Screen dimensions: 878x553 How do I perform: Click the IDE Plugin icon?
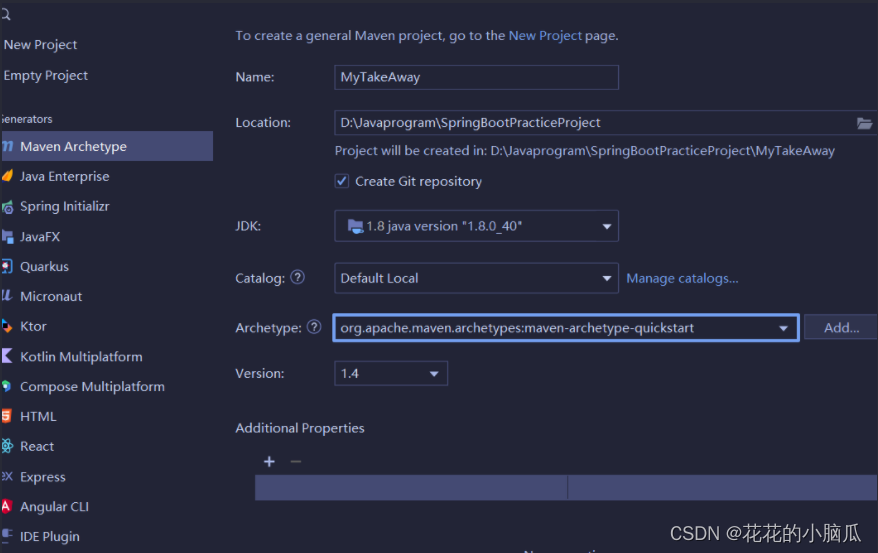[x=7, y=535]
